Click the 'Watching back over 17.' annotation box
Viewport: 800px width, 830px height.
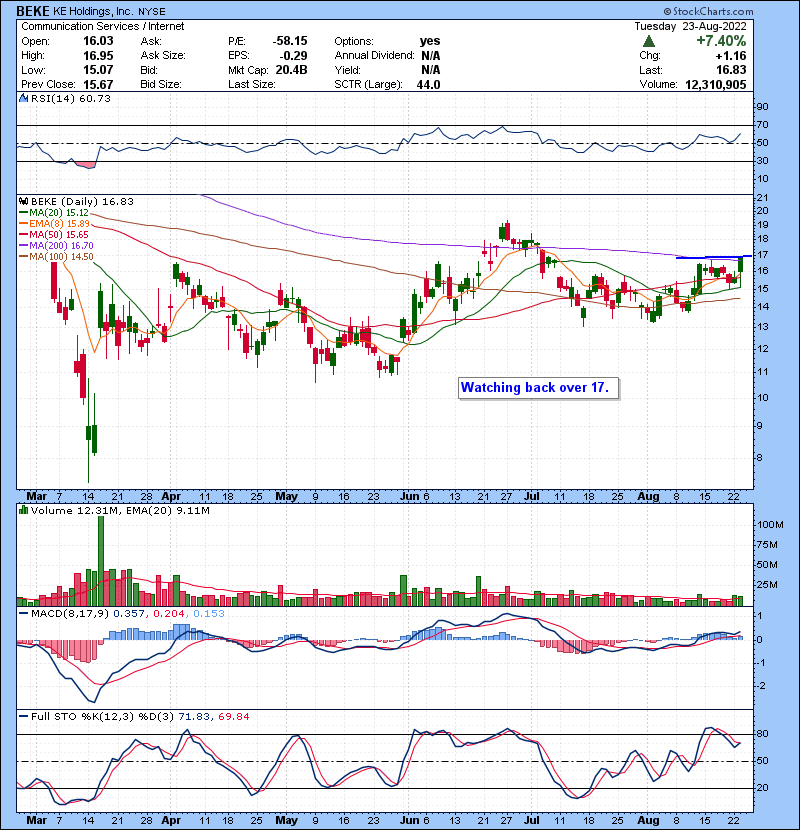point(538,388)
